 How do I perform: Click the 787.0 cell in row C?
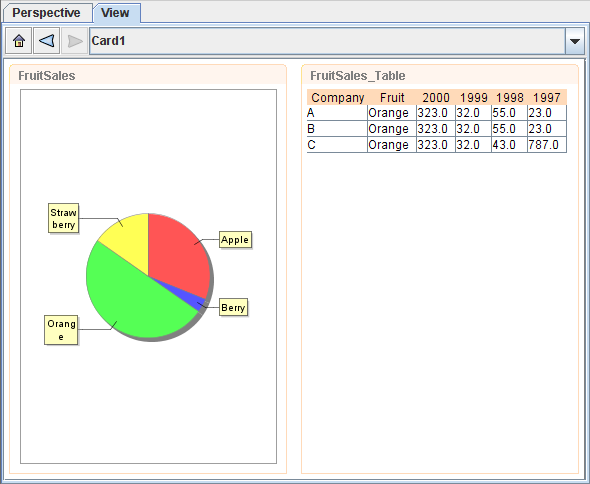click(x=547, y=145)
